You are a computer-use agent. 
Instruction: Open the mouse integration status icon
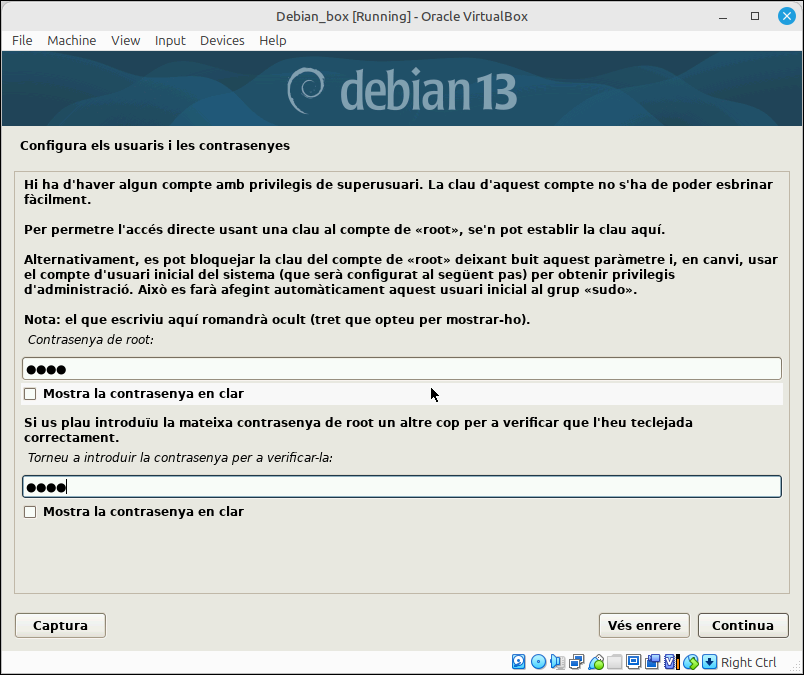point(691,662)
